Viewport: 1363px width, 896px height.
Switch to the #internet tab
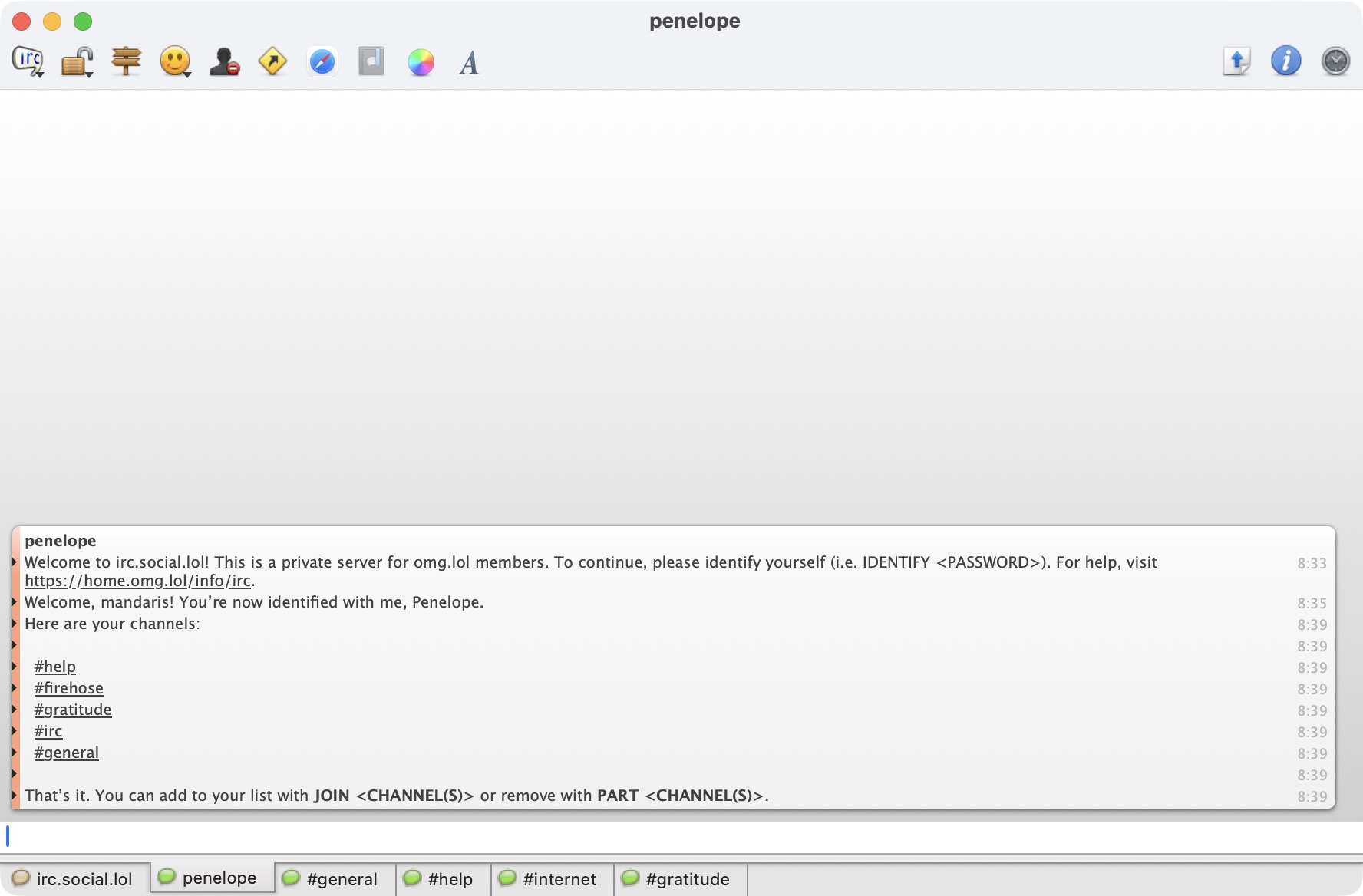point(553,879)
